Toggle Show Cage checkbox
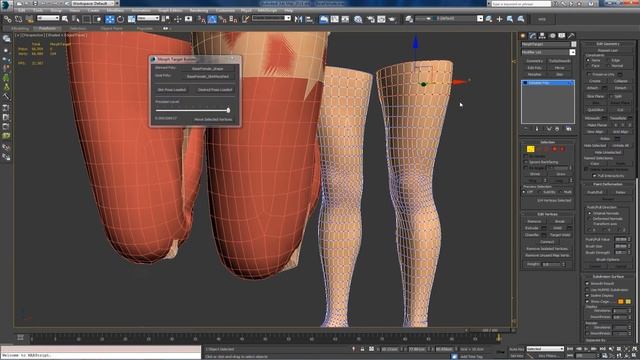 pos(587,301)
